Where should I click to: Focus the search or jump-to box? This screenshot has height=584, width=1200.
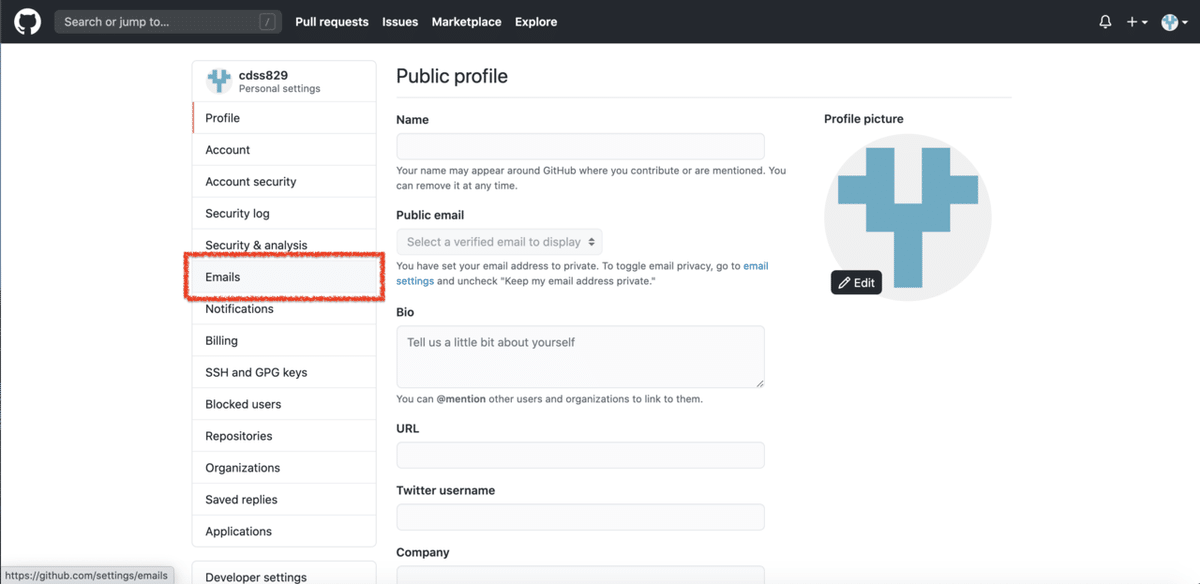(x=166, y=21)
